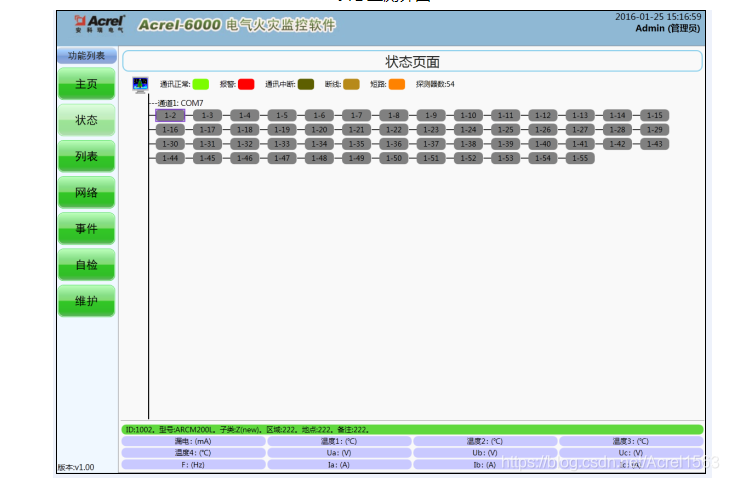Click the 温度3: (℃) value field

[x=631, y=441]
